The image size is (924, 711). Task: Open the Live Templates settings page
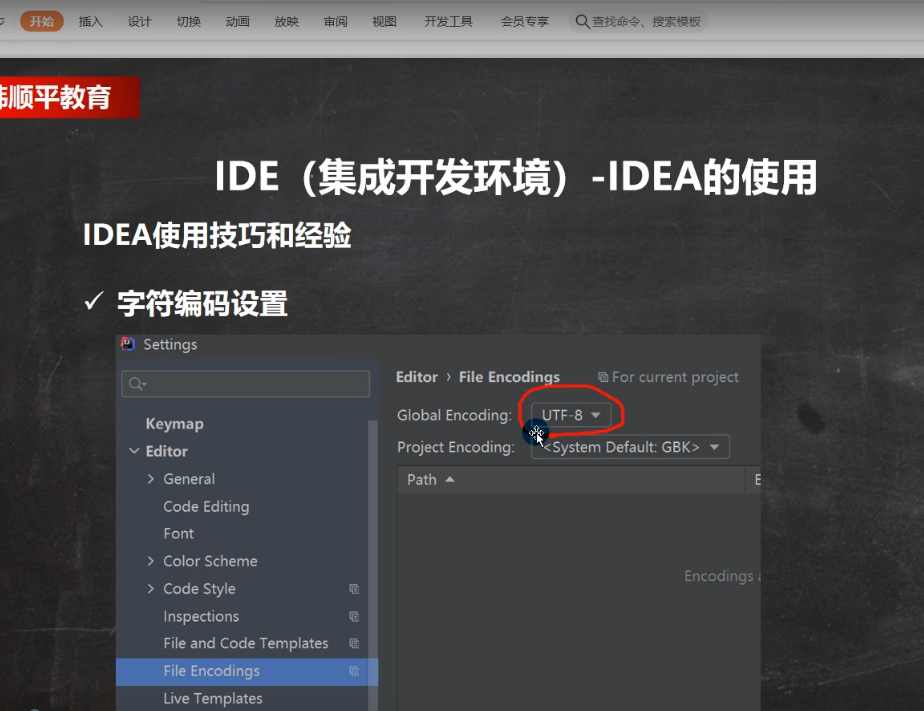click(213, 699)
